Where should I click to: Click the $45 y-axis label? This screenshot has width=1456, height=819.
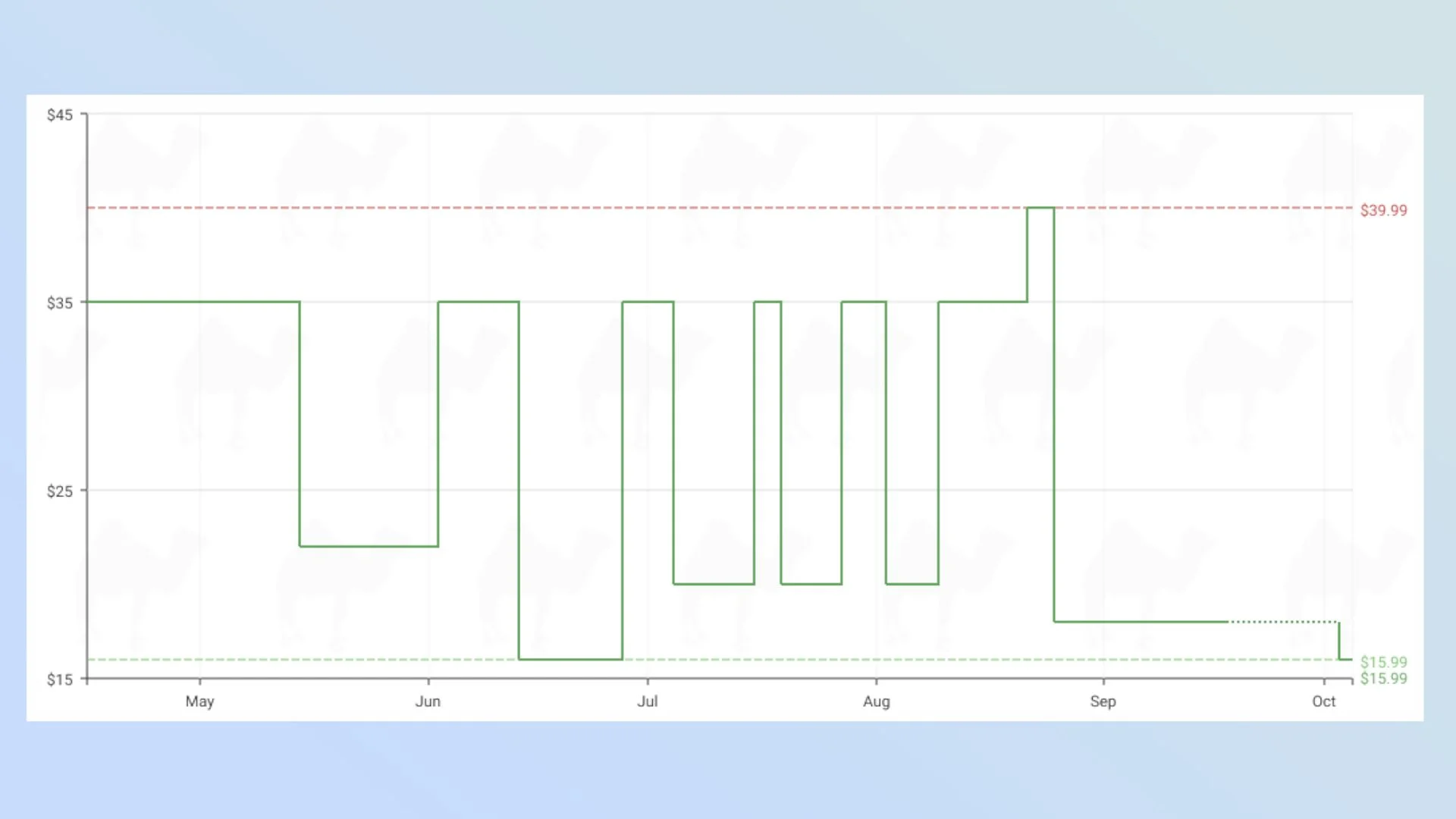(60, 115)
